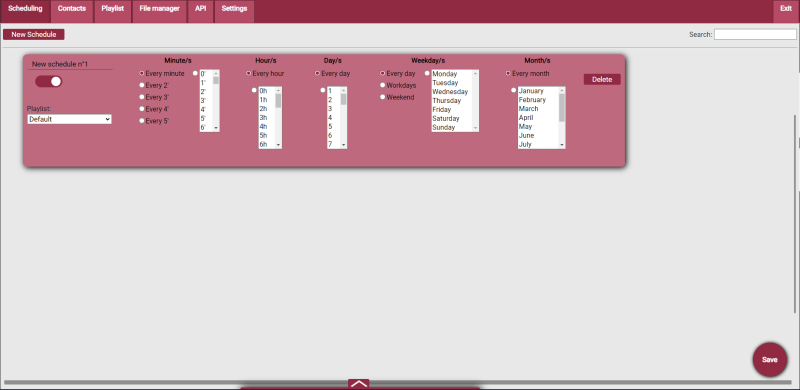Open the Playlist Default dropdown
Viewport: 800px width, 390px height.
click(69, 119)
